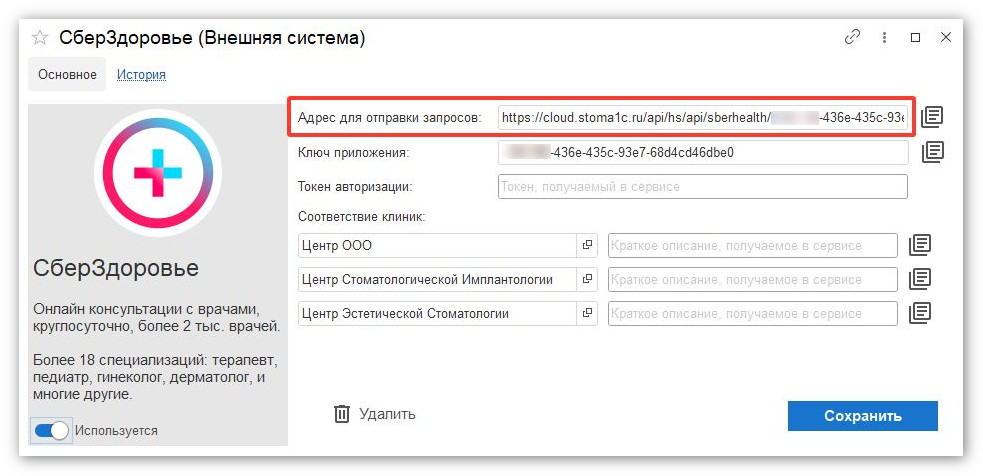Click description field for Центр ООО row
983x476 pixels.
coord(752,245)
